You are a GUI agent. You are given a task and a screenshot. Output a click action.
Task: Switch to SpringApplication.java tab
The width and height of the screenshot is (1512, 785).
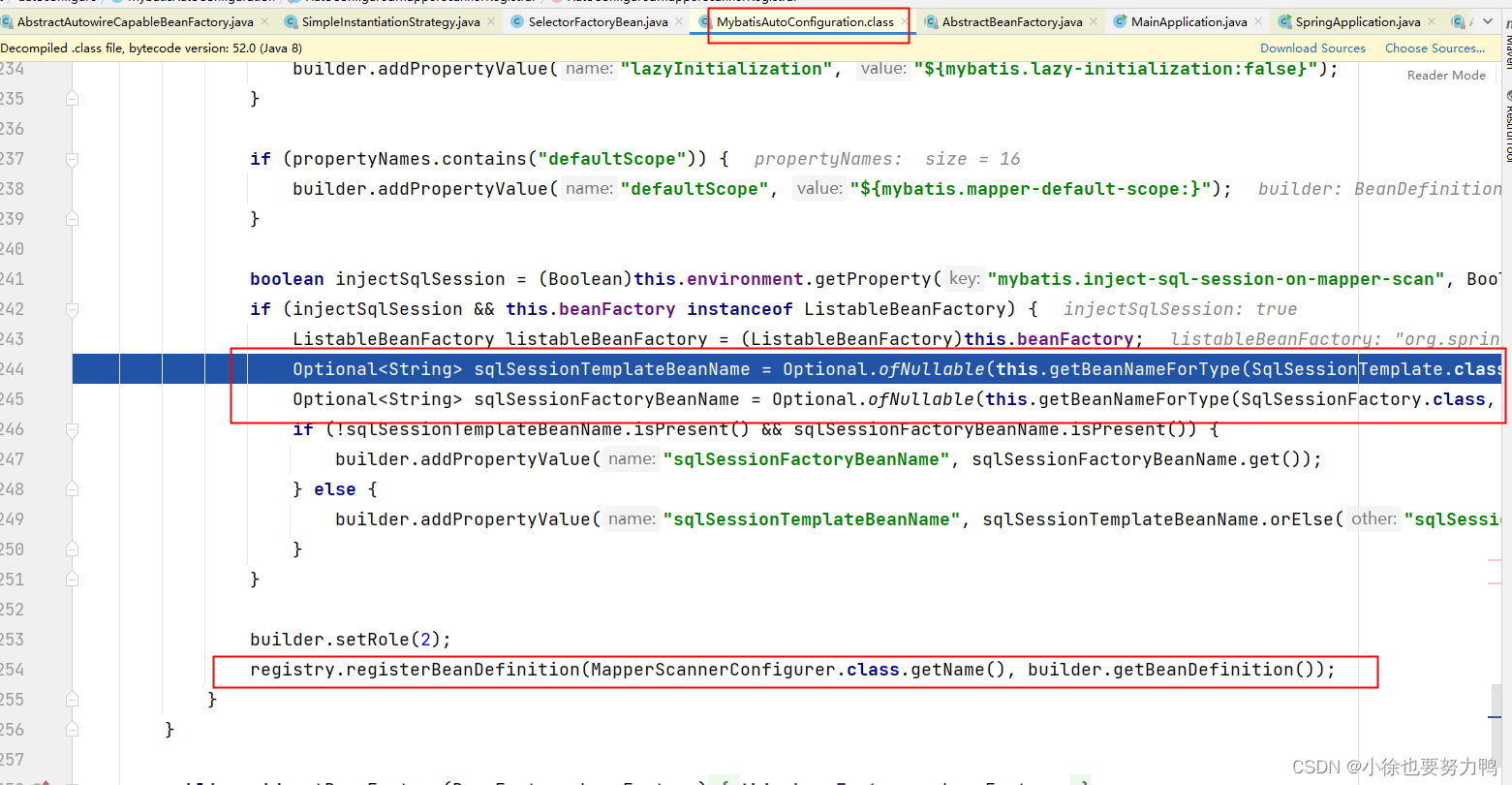pos(1358,21)
